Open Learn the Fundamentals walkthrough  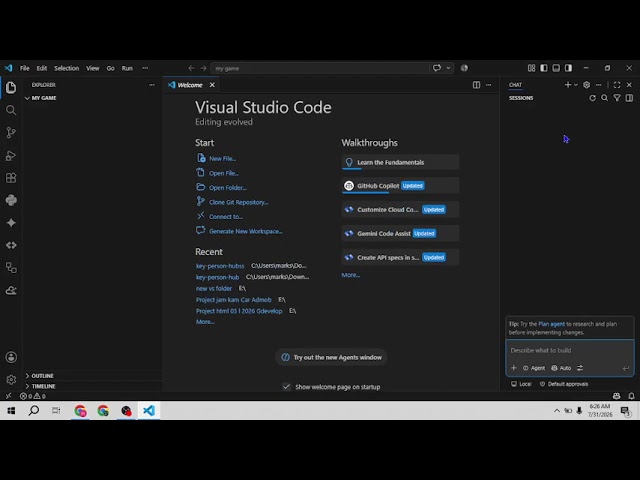pos(400,162)
